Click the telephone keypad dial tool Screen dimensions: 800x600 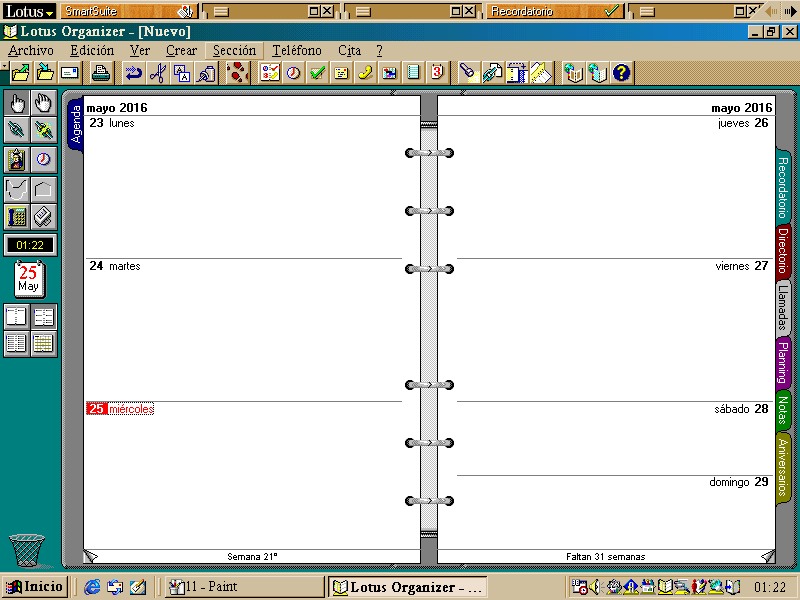[x=17, y=217]
